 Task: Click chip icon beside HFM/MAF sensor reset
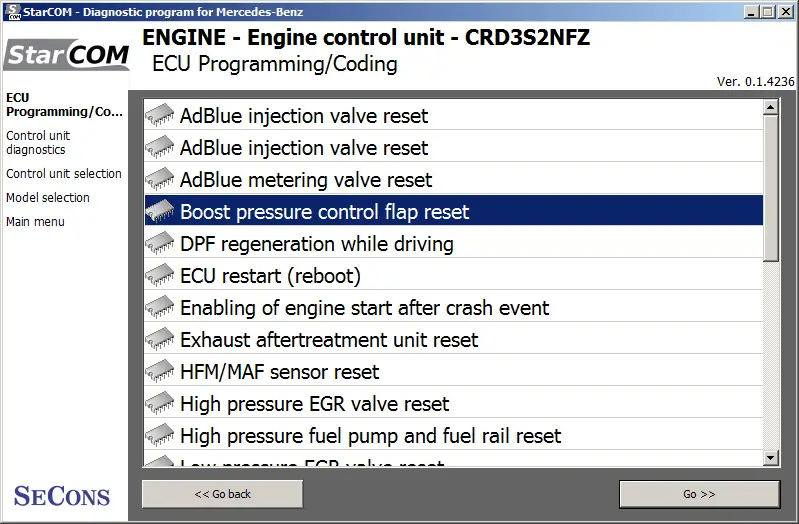tap(159, 372)
